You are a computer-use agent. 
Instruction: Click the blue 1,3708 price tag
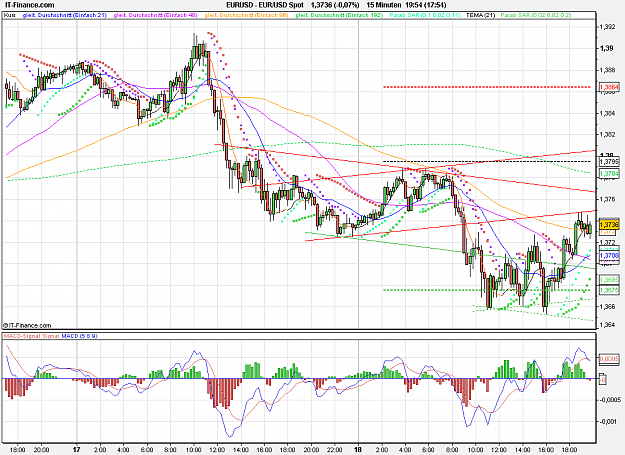pos(609,255)
